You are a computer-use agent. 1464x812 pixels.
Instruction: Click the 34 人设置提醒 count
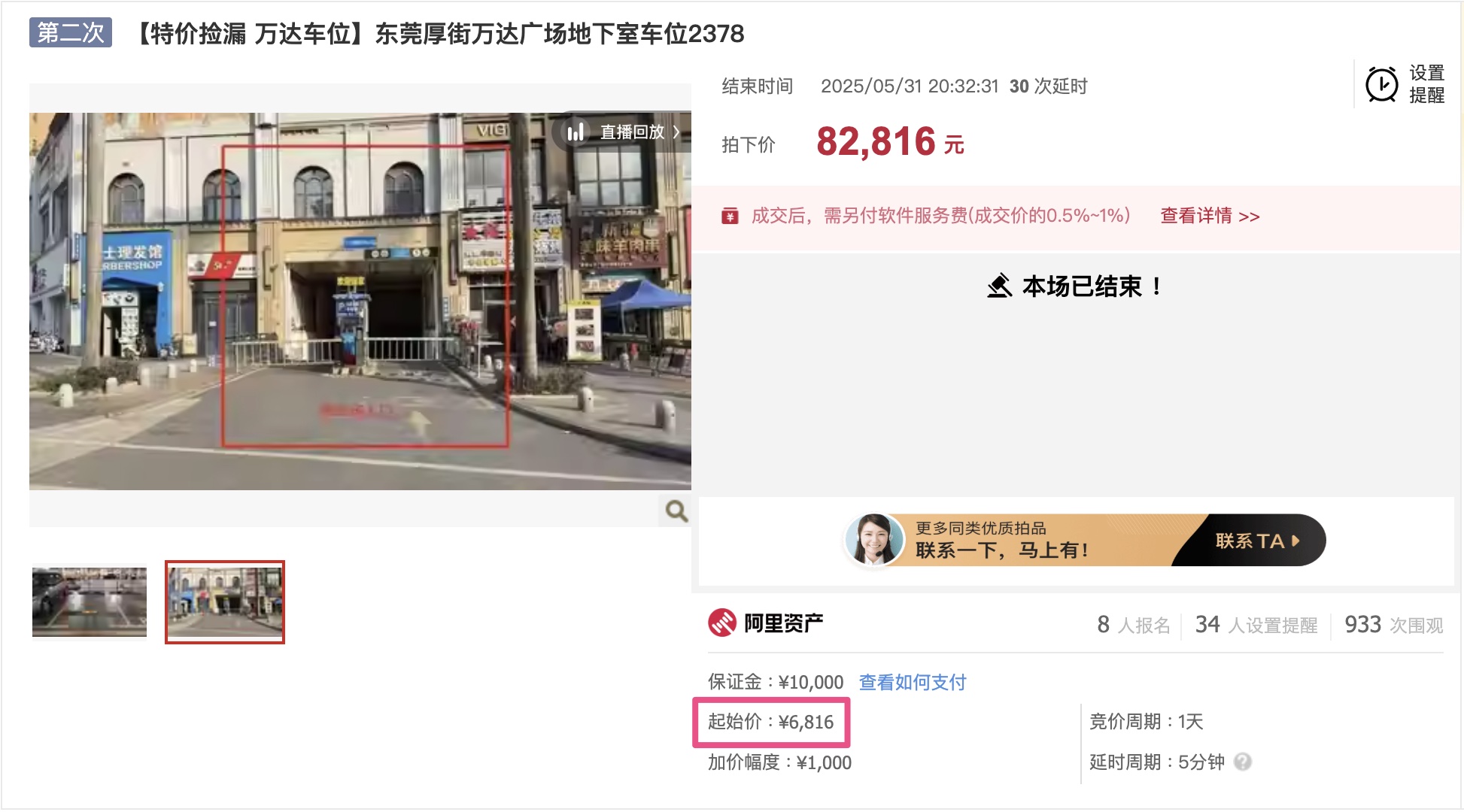[x=1256, y=625]
